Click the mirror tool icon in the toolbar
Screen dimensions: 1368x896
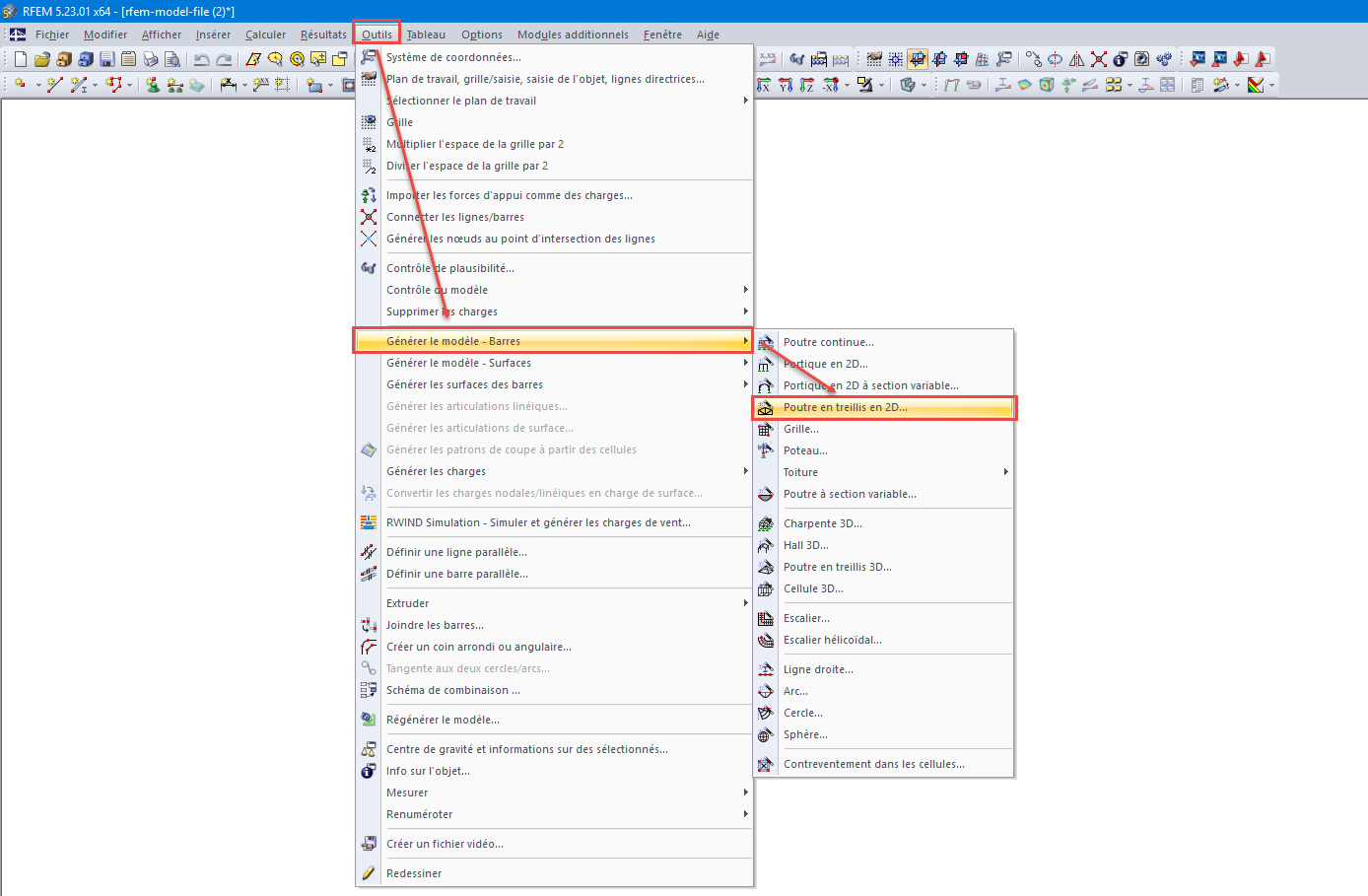[x=1077, y=59]
